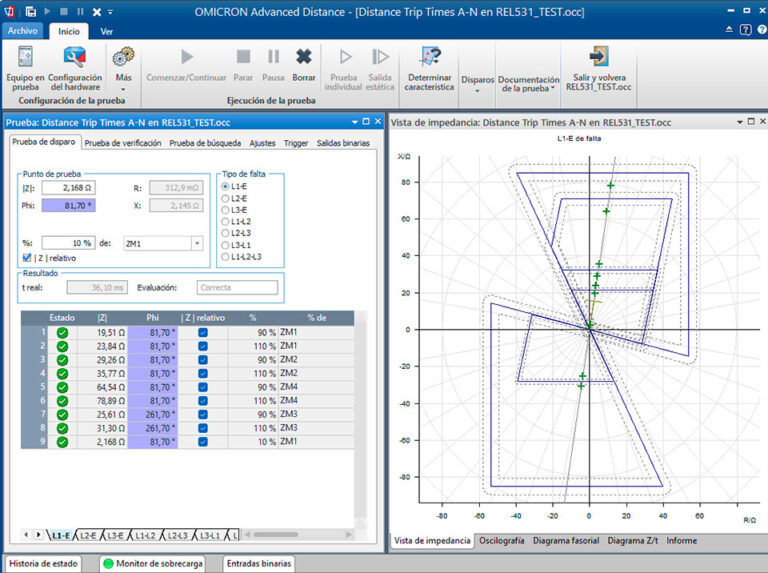Click the Comenzar/Continuar play icon
The height and width of the screenshot is (573, 768).
(x=187, y=57)
